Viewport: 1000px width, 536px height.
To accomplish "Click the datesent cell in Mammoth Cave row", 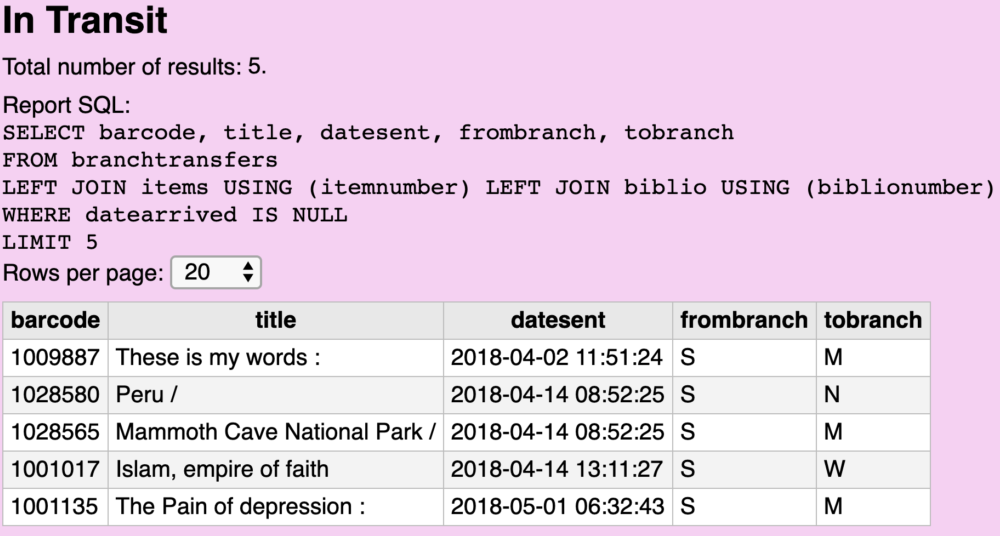I will (558, 432).
